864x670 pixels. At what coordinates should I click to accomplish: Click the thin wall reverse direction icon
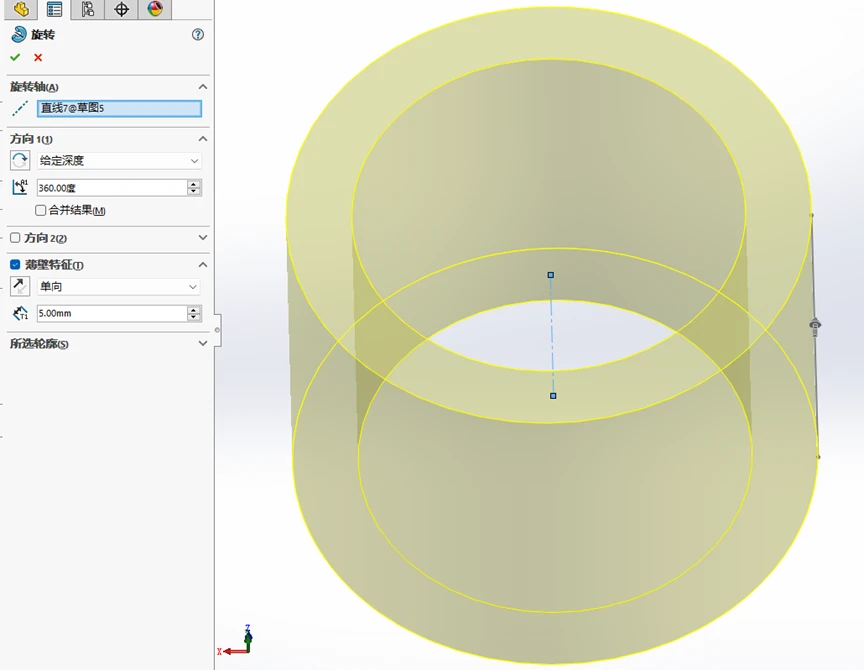(20, 287)
